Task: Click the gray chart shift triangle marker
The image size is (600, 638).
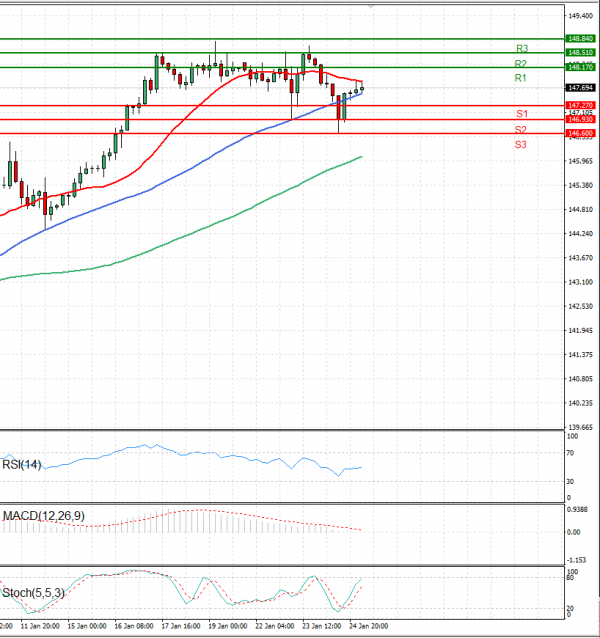Action: pos(370,7)
